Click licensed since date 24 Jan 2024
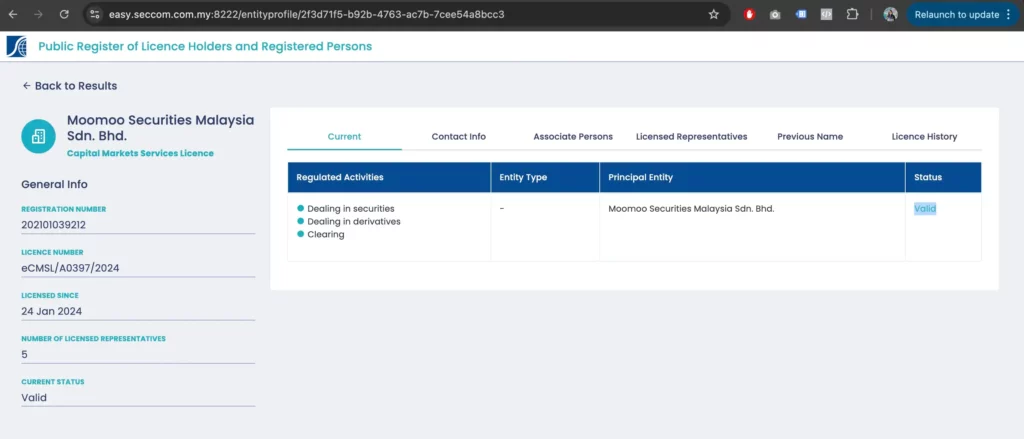1024x439 pixels. point(52,311)
